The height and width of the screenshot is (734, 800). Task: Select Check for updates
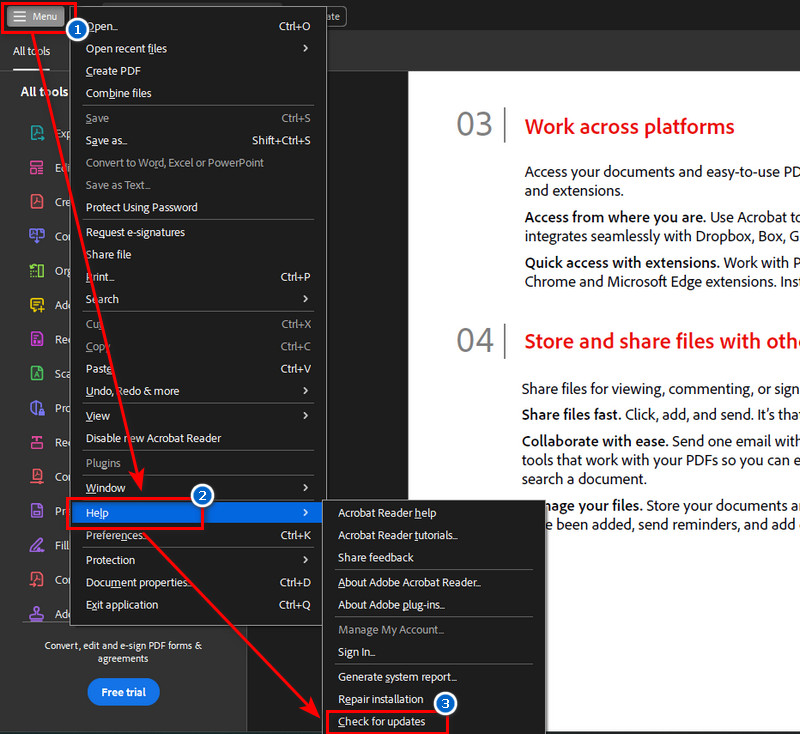(x=434, y=722)
